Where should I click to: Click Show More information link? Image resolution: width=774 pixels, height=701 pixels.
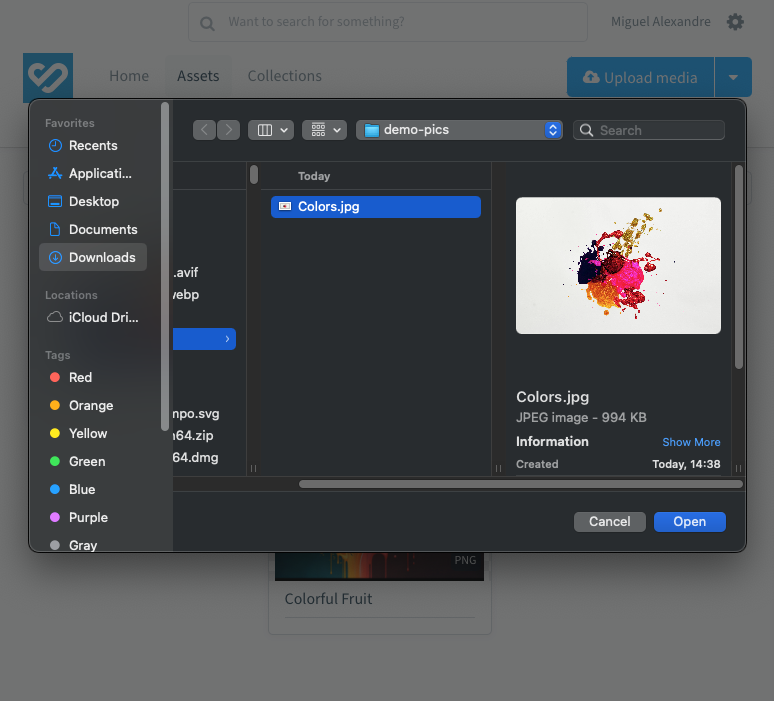[x=691, y=442]
